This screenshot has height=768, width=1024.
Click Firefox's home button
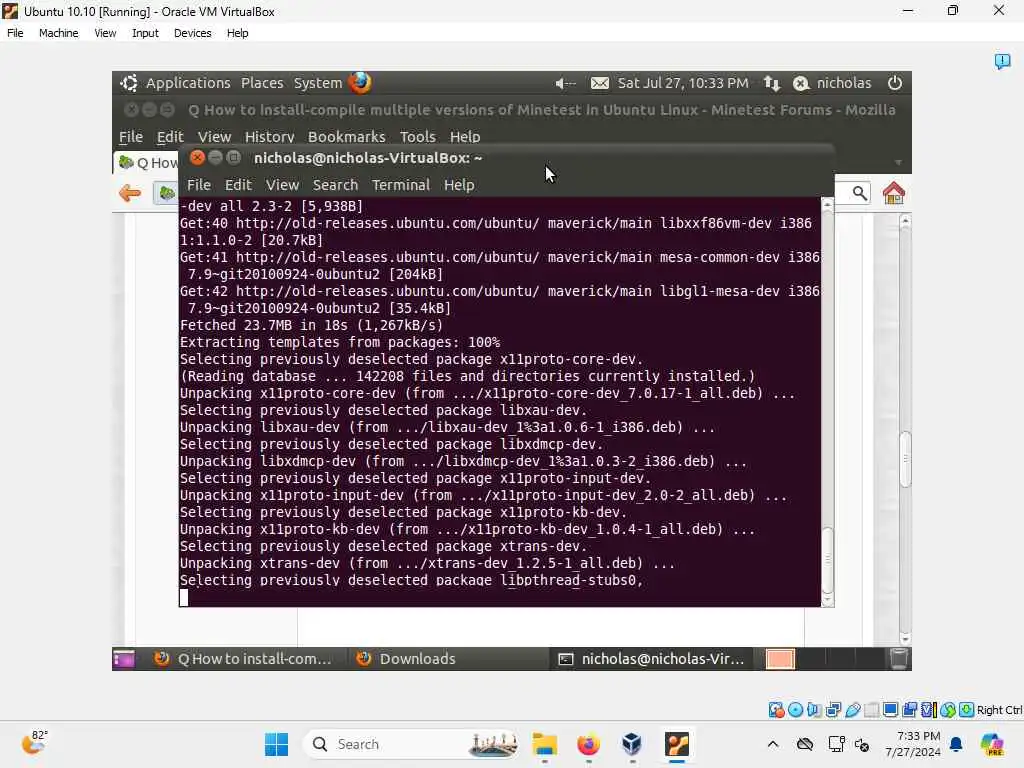pos(893,193)
